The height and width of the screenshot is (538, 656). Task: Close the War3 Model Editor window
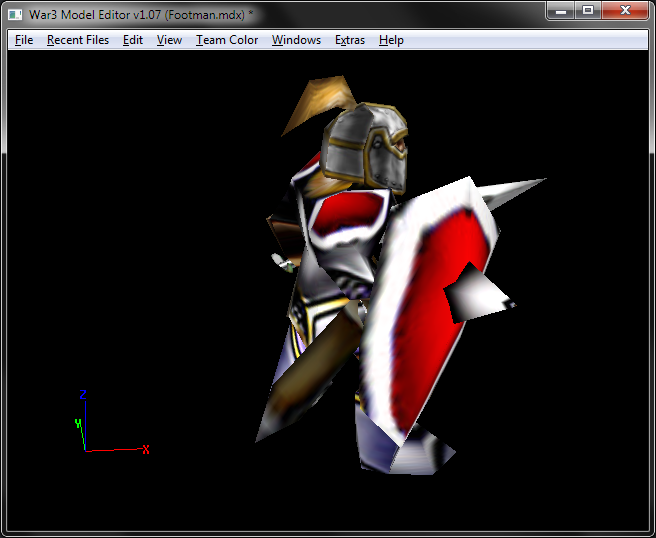point(625,10)
